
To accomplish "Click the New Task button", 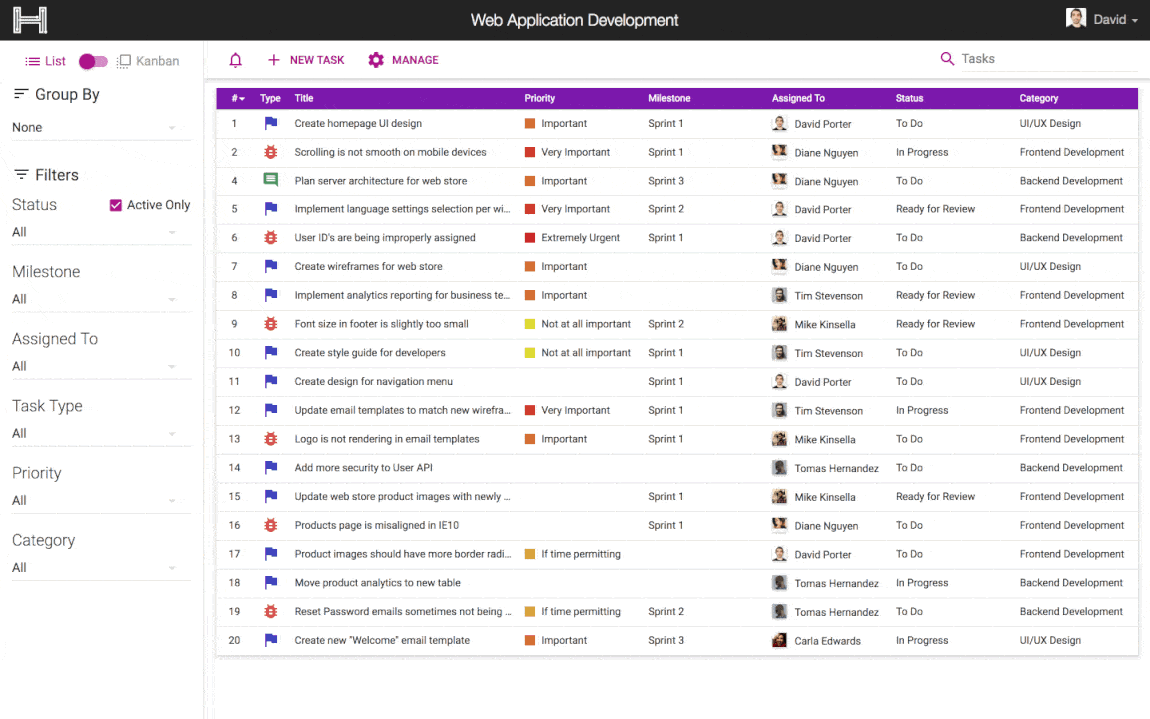I will (x=306, y=60).
